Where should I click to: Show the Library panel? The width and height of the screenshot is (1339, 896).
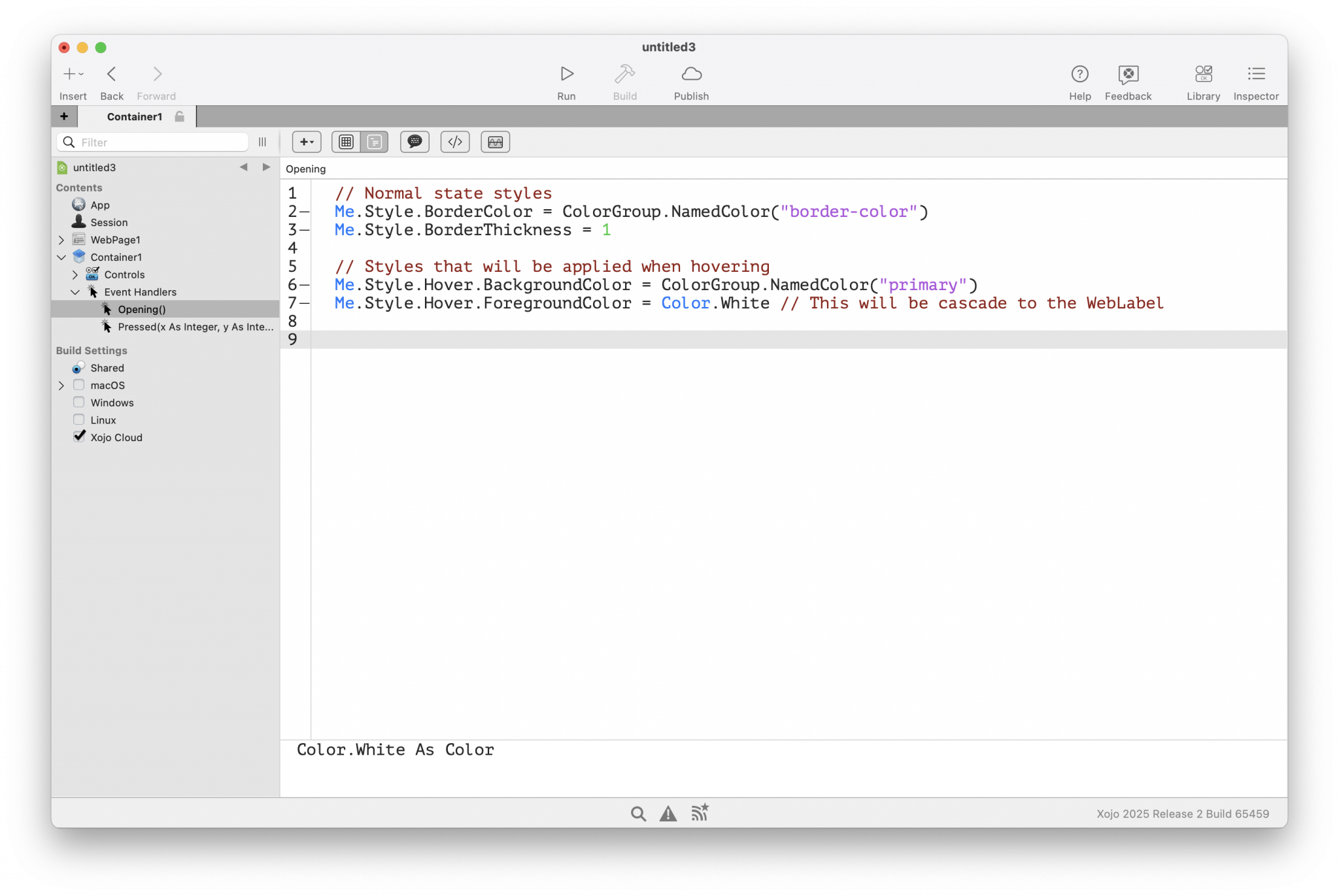pos(1203,74)
